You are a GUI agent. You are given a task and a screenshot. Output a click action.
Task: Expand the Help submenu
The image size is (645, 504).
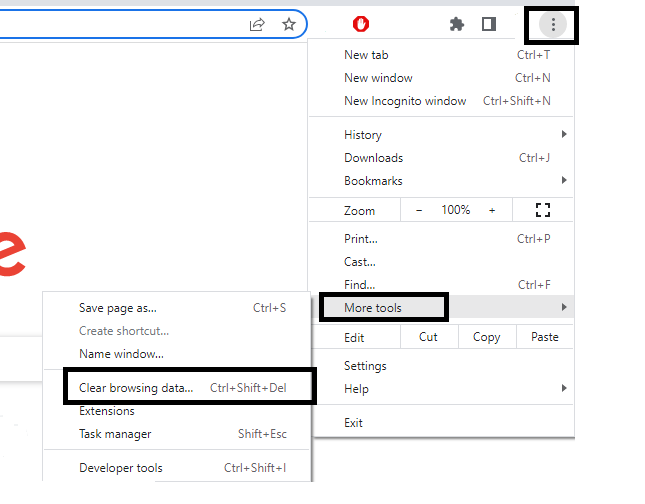(441, 389)
